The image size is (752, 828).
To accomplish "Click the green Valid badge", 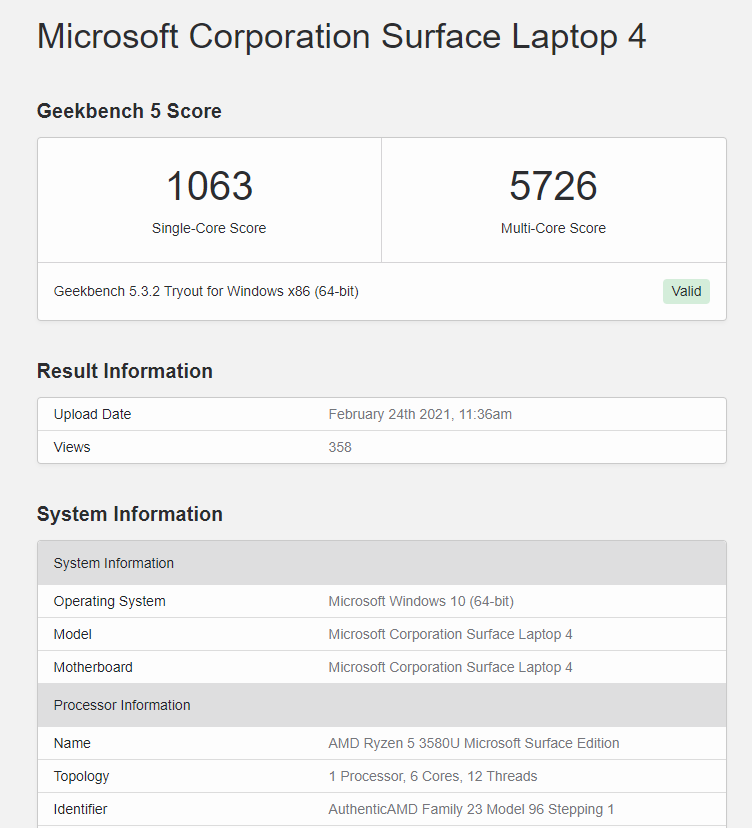I will click(686, 291).
